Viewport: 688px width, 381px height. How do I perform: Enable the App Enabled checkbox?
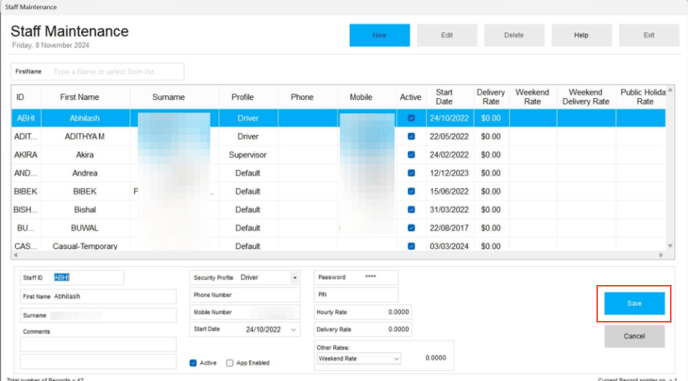(229, 363)
